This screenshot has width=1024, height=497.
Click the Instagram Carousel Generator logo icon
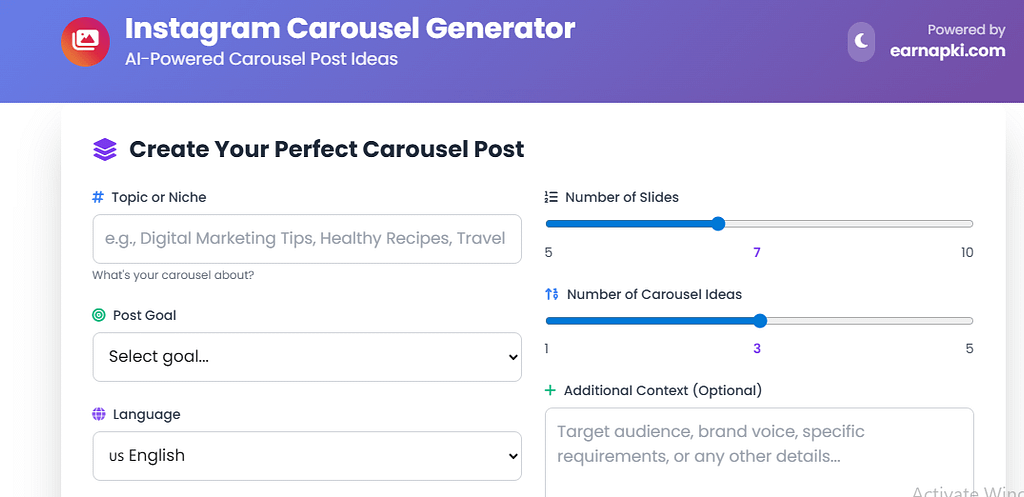pos(85,42)
